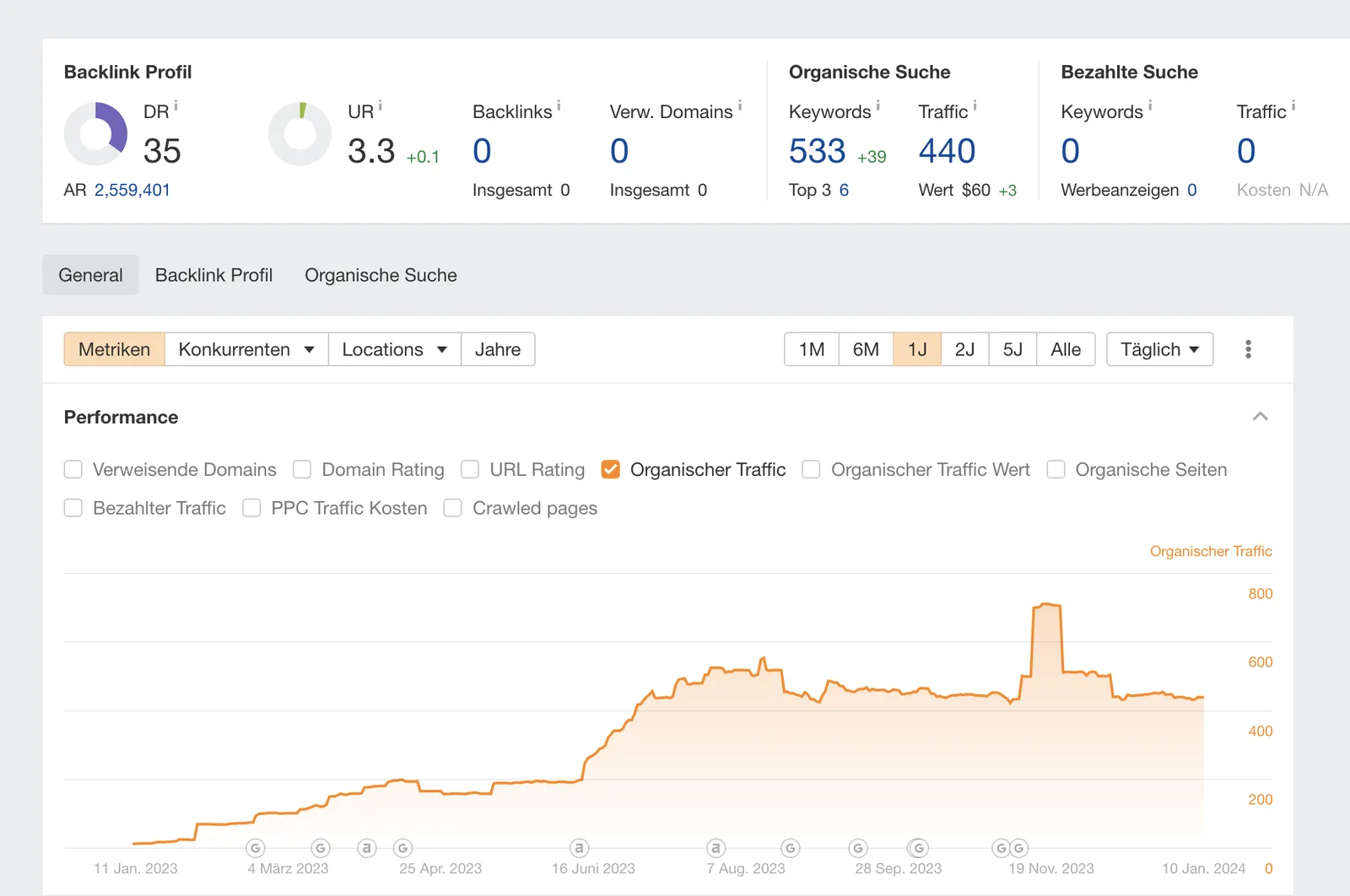The image size is (1350, 896).
Task: Click the Backlinks count 0
Action: [x=482, y=151]
